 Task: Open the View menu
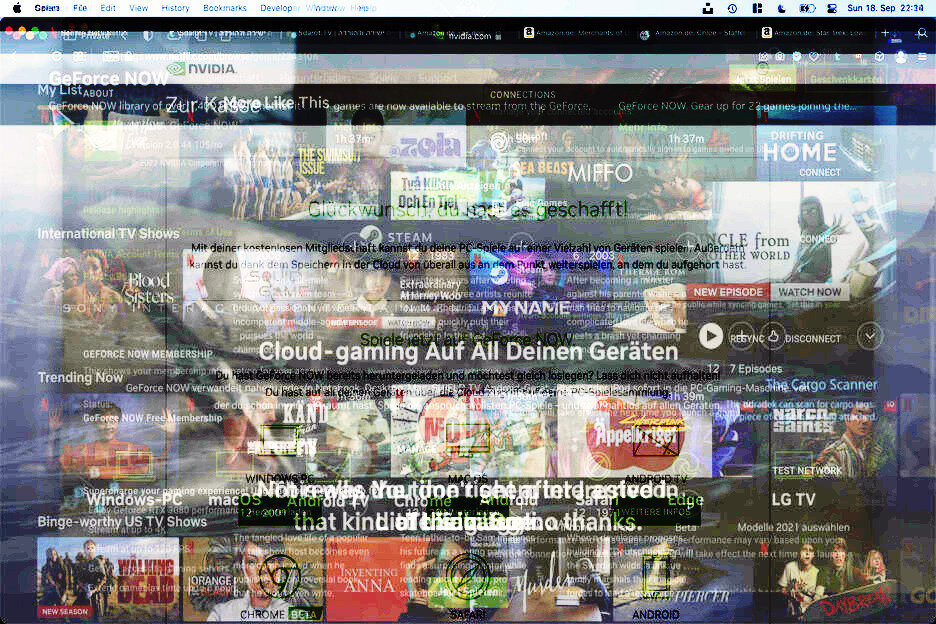pos(138,8)
